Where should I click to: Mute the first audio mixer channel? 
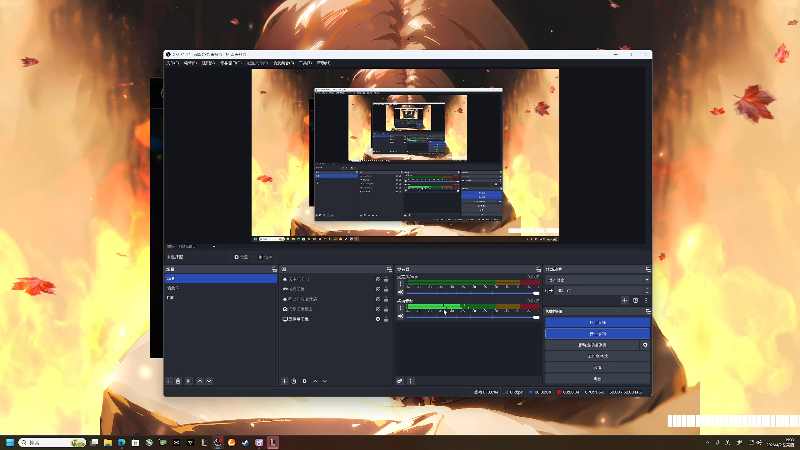[400, 292]
